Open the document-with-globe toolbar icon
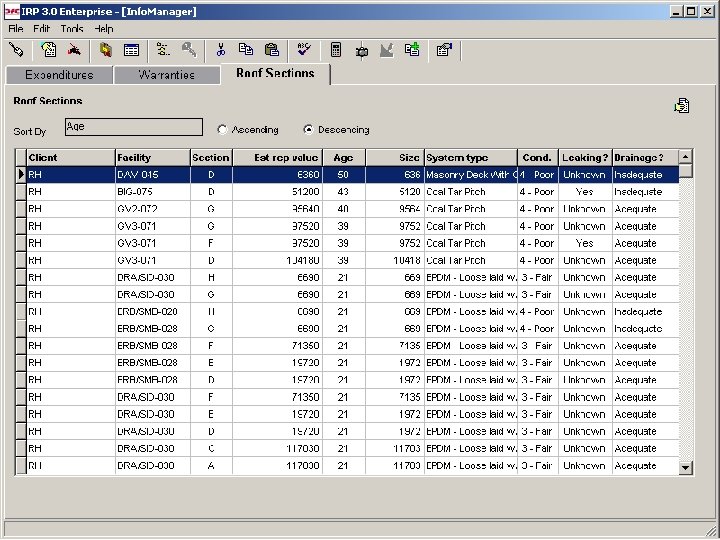 pyautogui.click(x=48, y=49)
